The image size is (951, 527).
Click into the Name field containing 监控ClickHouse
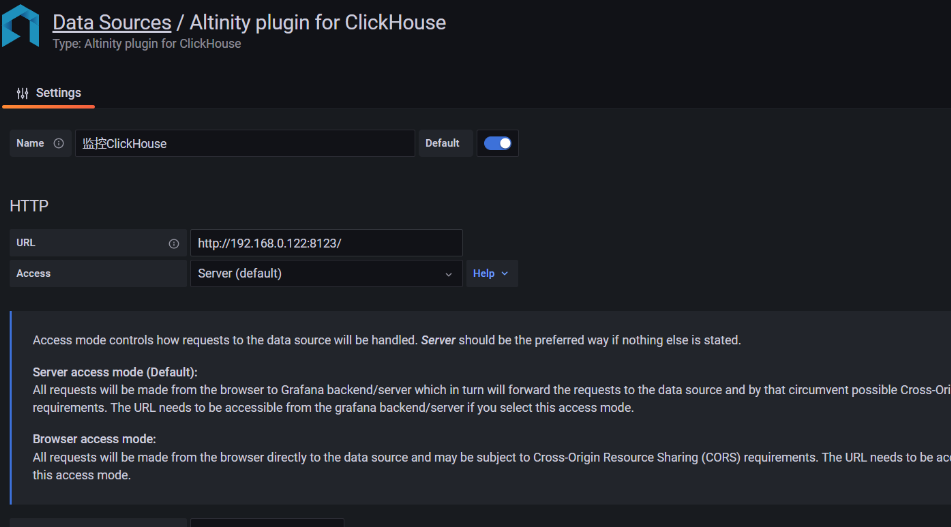[245, 144]
